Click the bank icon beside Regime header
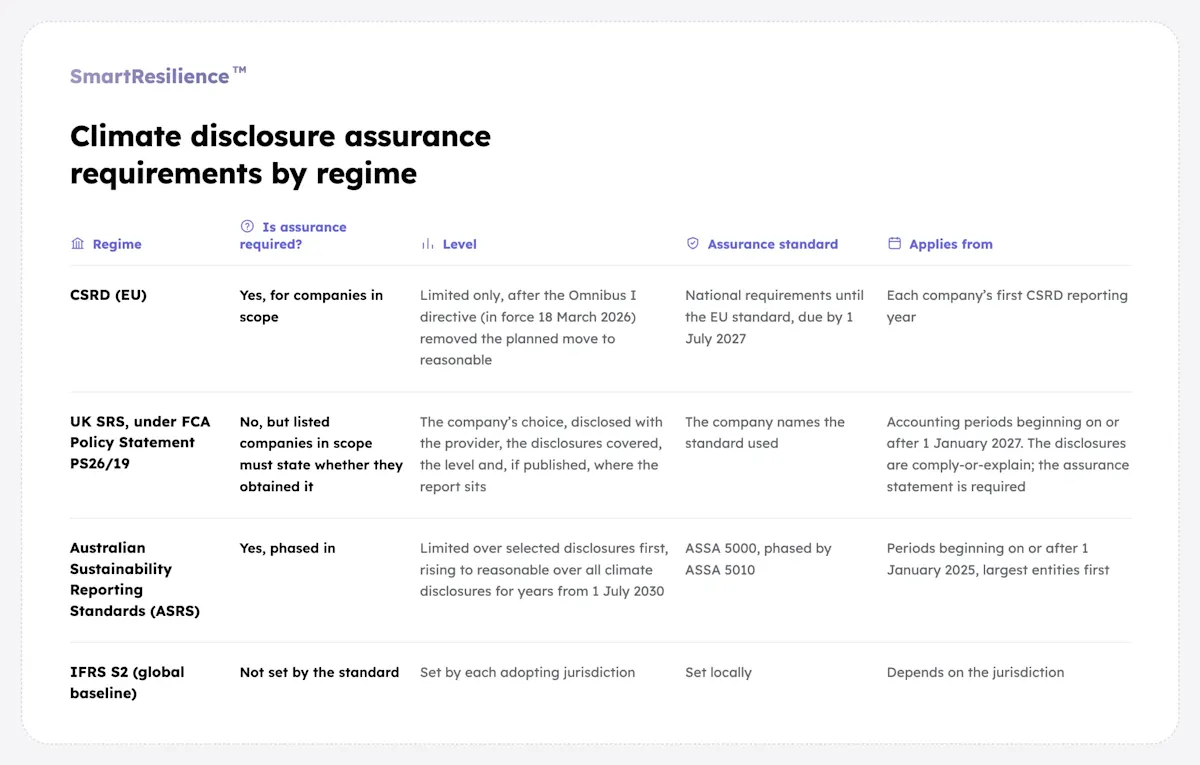Viewport: 1200px width, 765px height. click(77, 244)
